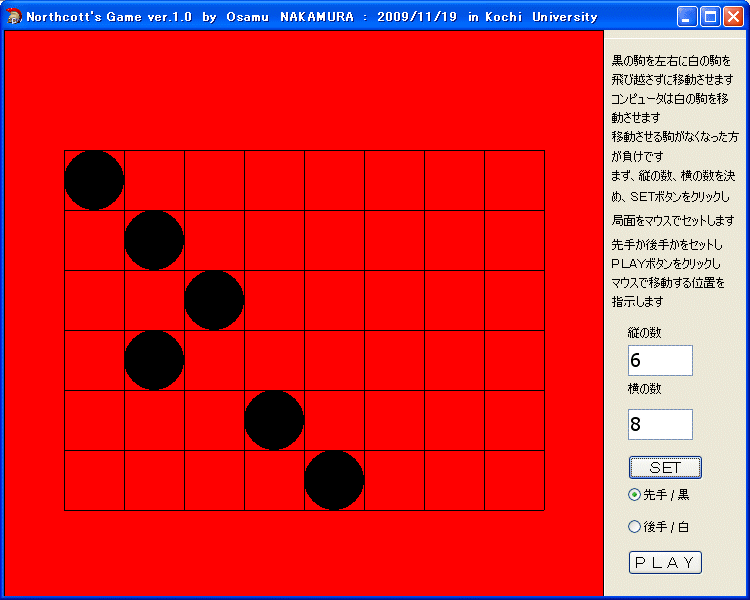This screenshot has width=750, height=600.
Task: Minimize the Northcott's Game window
Action: [x=687, y=17]
